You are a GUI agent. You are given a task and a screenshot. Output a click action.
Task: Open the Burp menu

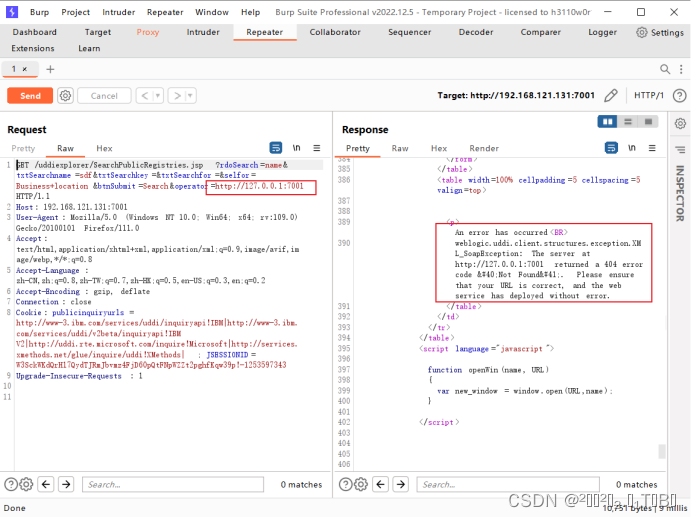coord(39,12)
